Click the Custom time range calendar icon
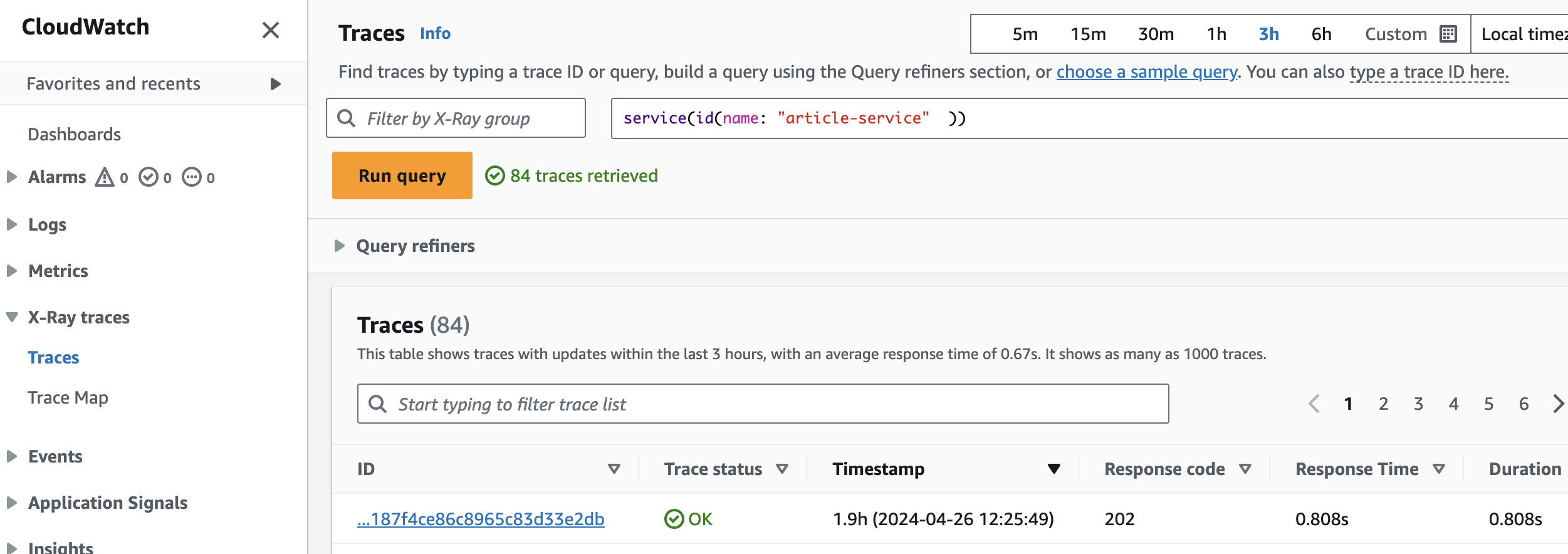 [x=1448, y=34]
